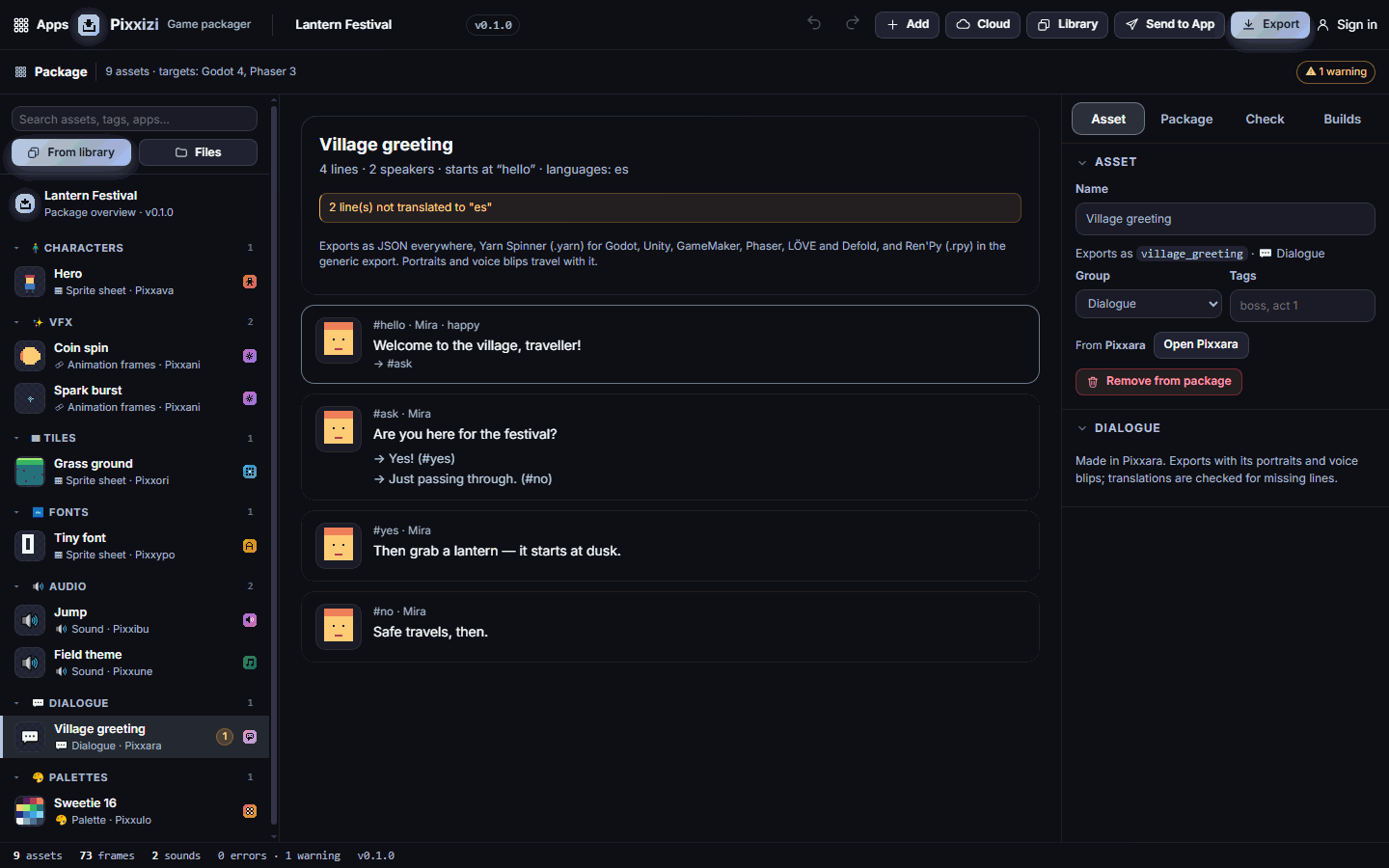Collapse the PALETTES category

tap(16, 777)
